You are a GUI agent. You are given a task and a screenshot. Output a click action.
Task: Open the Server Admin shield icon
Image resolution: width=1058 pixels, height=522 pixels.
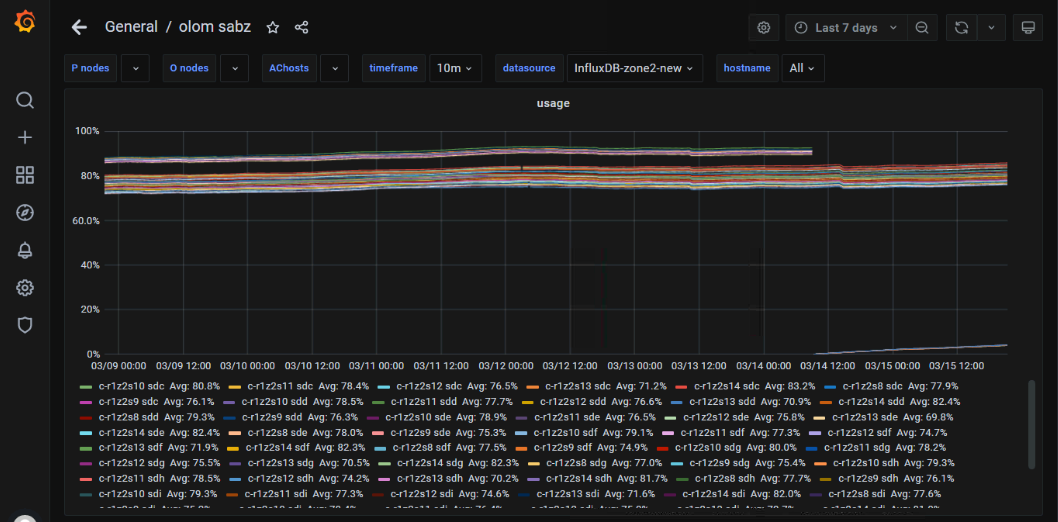[25, 325]
